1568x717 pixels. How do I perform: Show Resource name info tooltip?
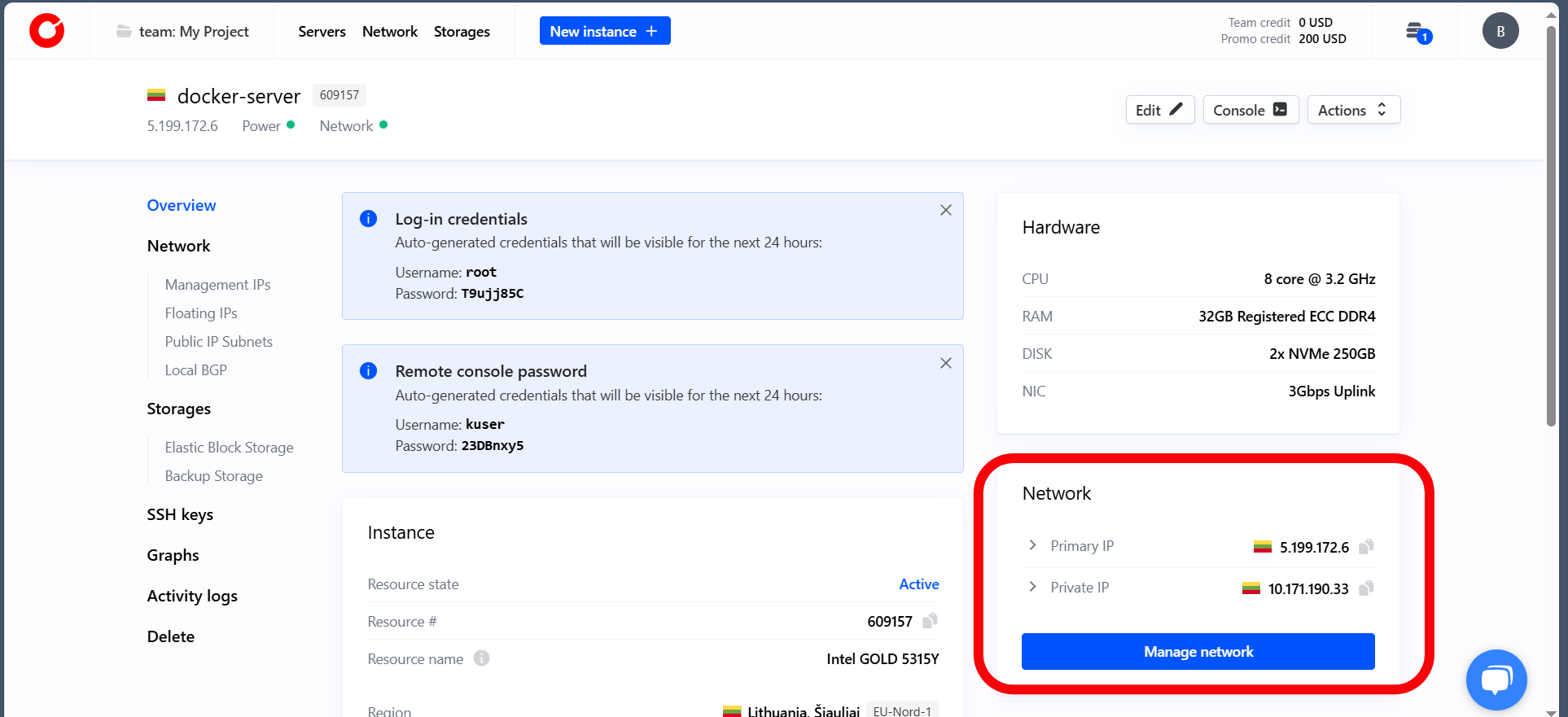(481, 658)
